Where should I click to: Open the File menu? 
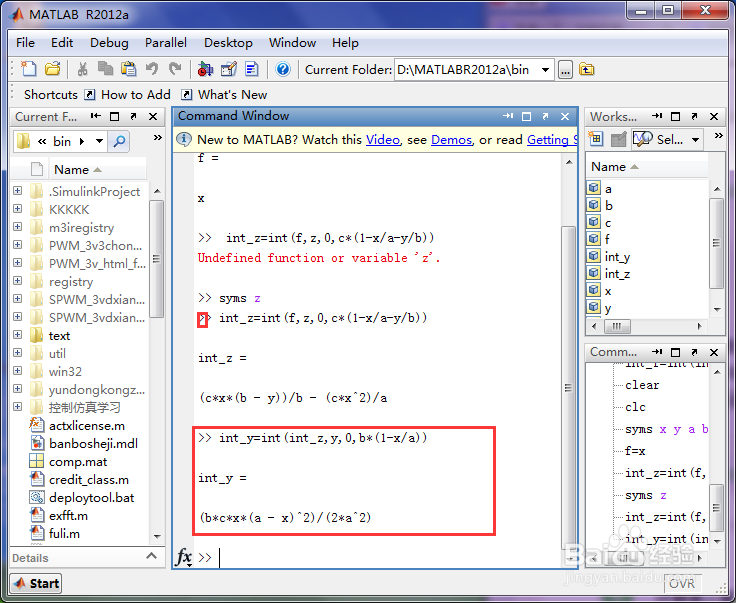pyautogui.click(x=25, y=43)
